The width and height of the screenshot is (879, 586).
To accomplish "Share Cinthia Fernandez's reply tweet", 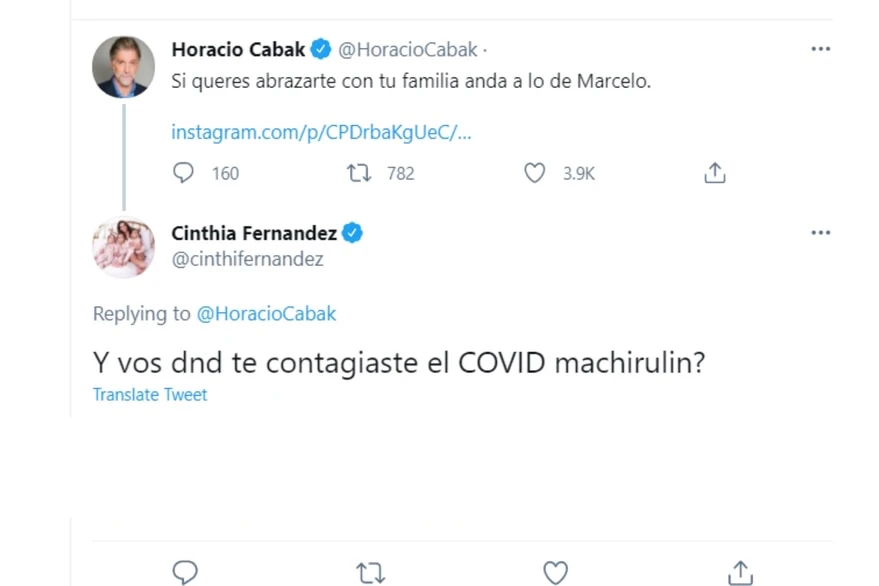I will pos(740,572).
